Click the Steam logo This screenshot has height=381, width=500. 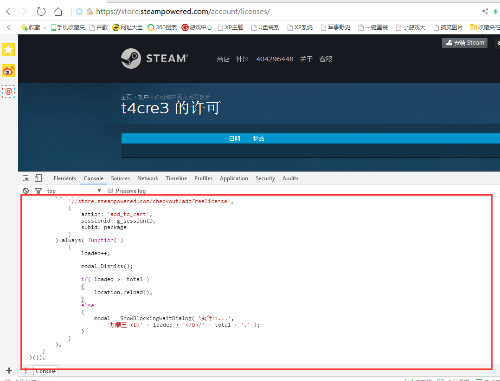click(x=154, y=59)
